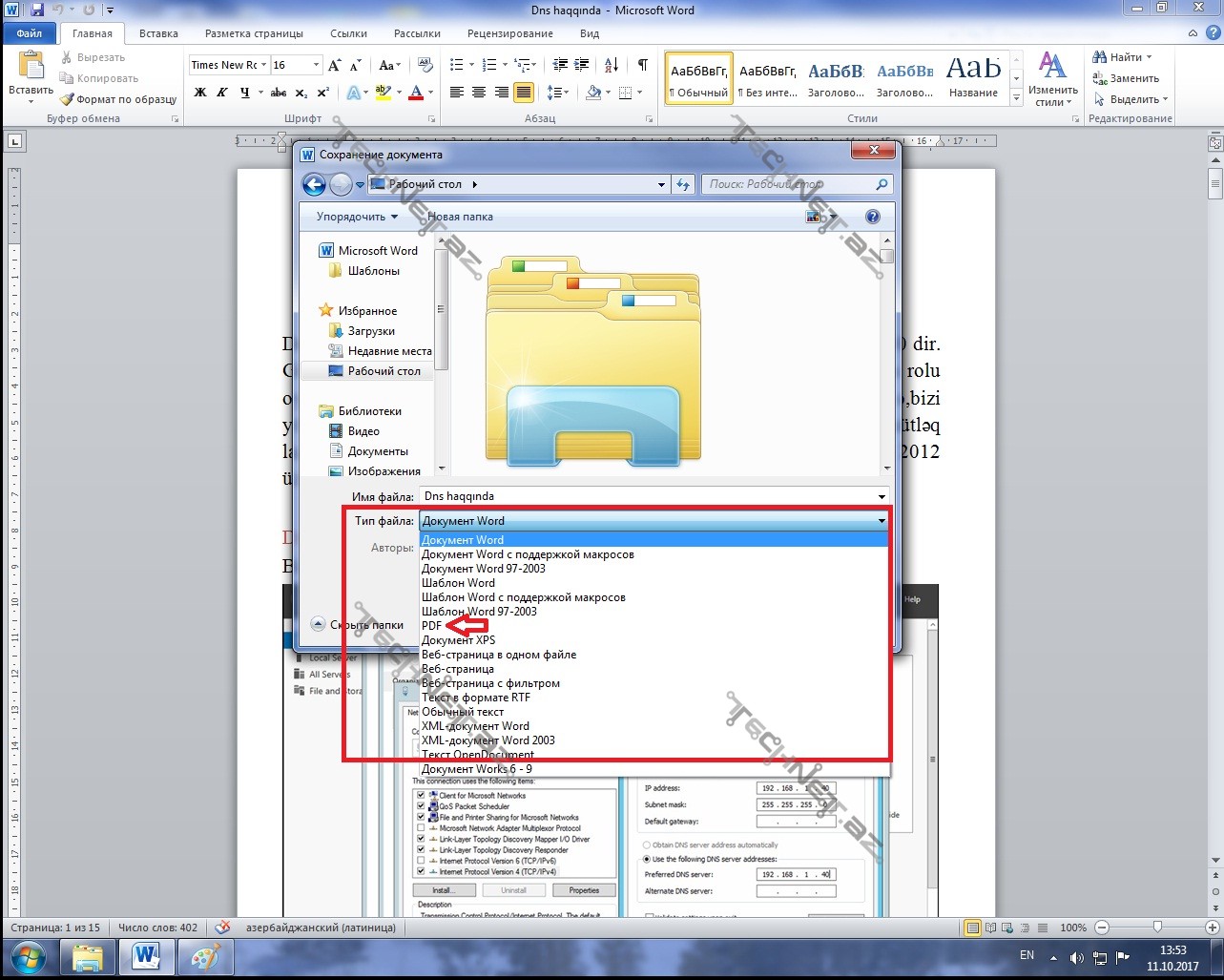Collapse the Тип файла dropdown list
This screenshot has height=980, width=1224.
[882, 521]
